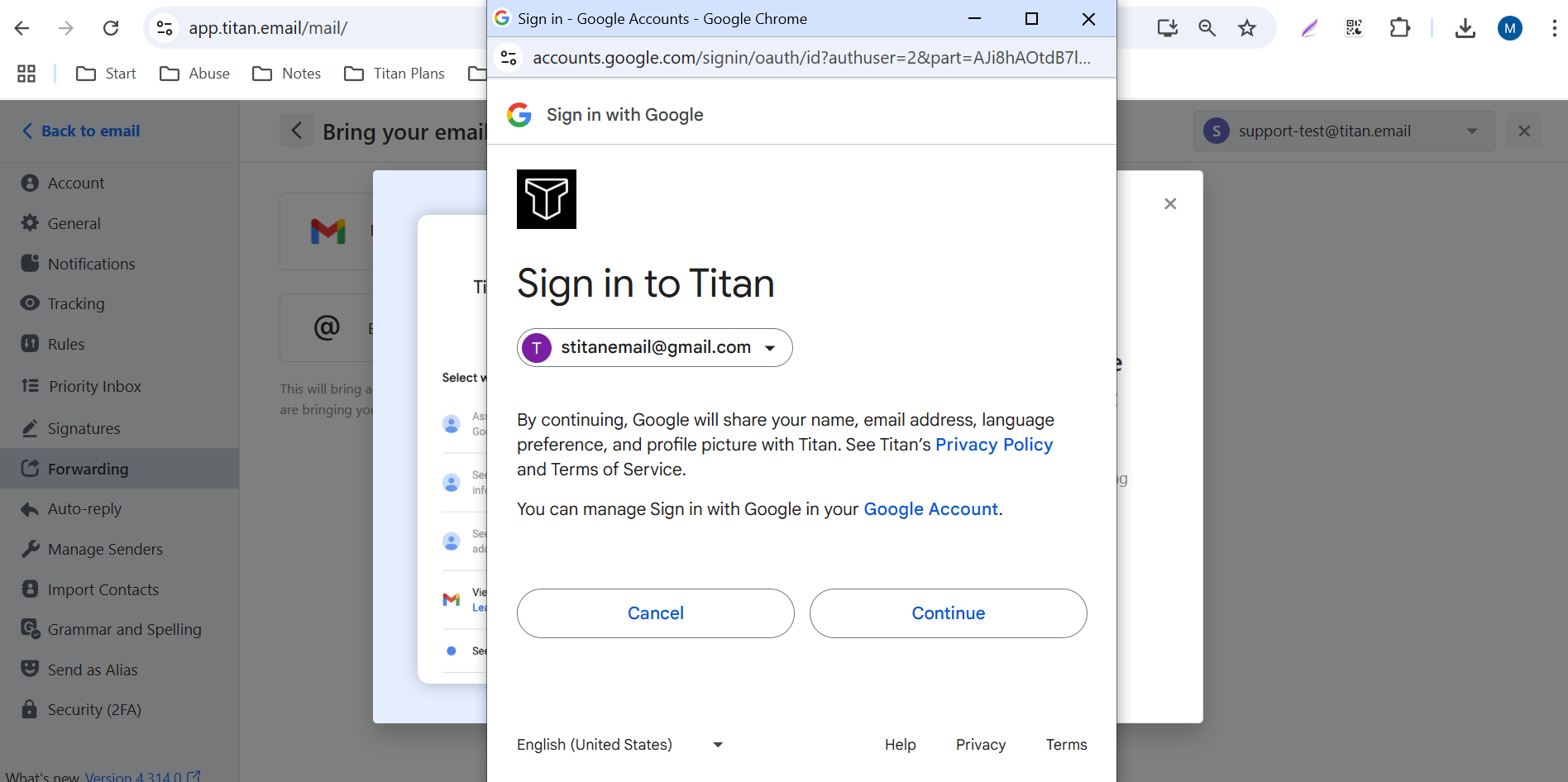Click the browser back arrow

22,28
